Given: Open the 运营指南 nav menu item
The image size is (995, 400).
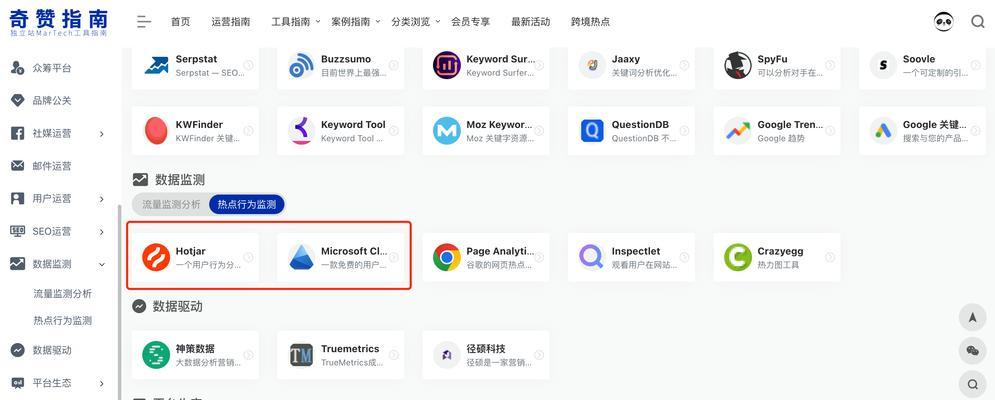Looking at the screenshot, I should click(x=231, y=22).
